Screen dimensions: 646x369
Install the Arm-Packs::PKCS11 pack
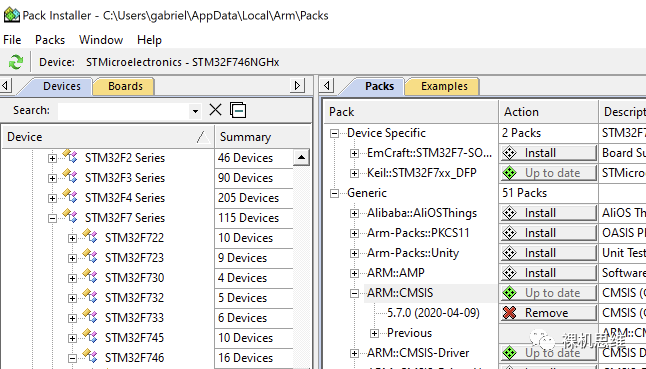(548, 233)
